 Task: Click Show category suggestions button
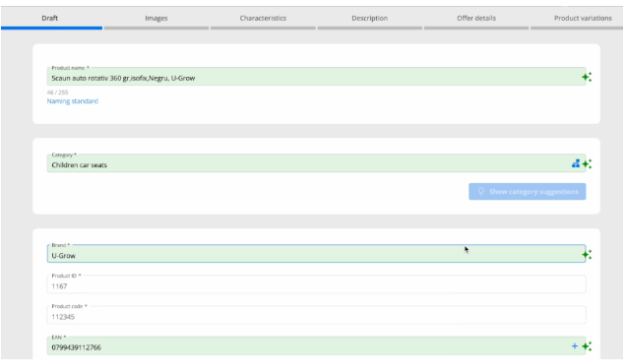(527, 192)
